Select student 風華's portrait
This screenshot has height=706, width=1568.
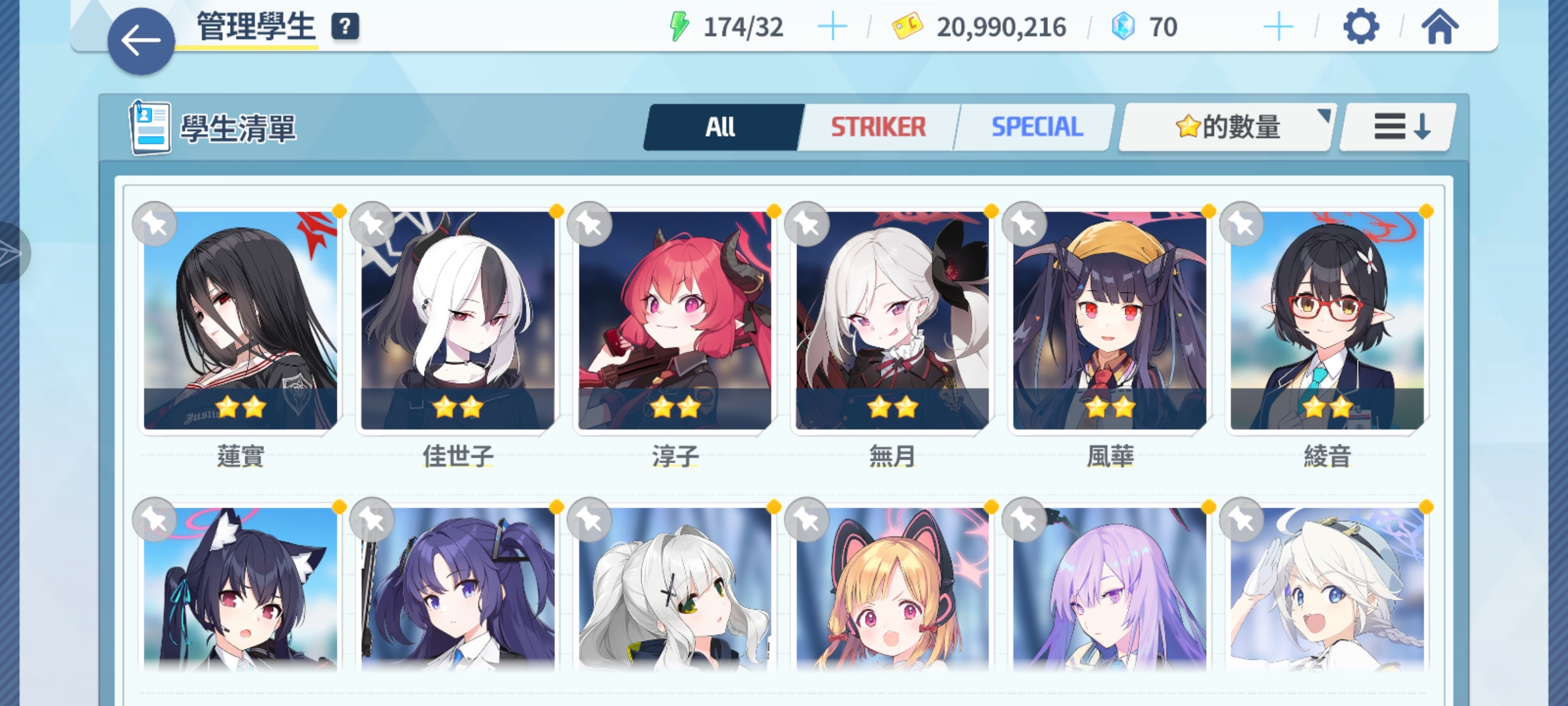tap(1109, 320)
